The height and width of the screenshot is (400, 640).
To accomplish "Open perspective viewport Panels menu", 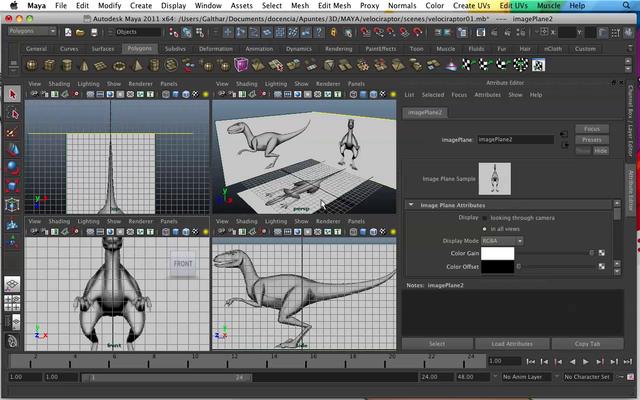I will [356, 84].
